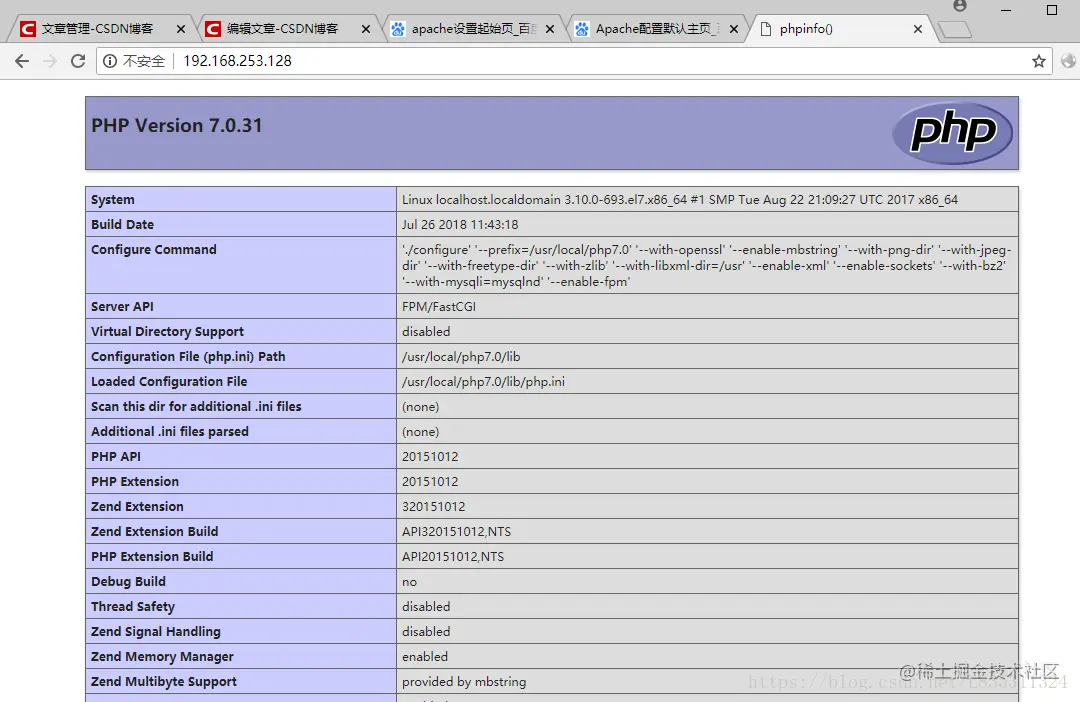1080x702 pixels.
Task: Click Scan this dir for additional .ini files
Action: coord(196,406)
